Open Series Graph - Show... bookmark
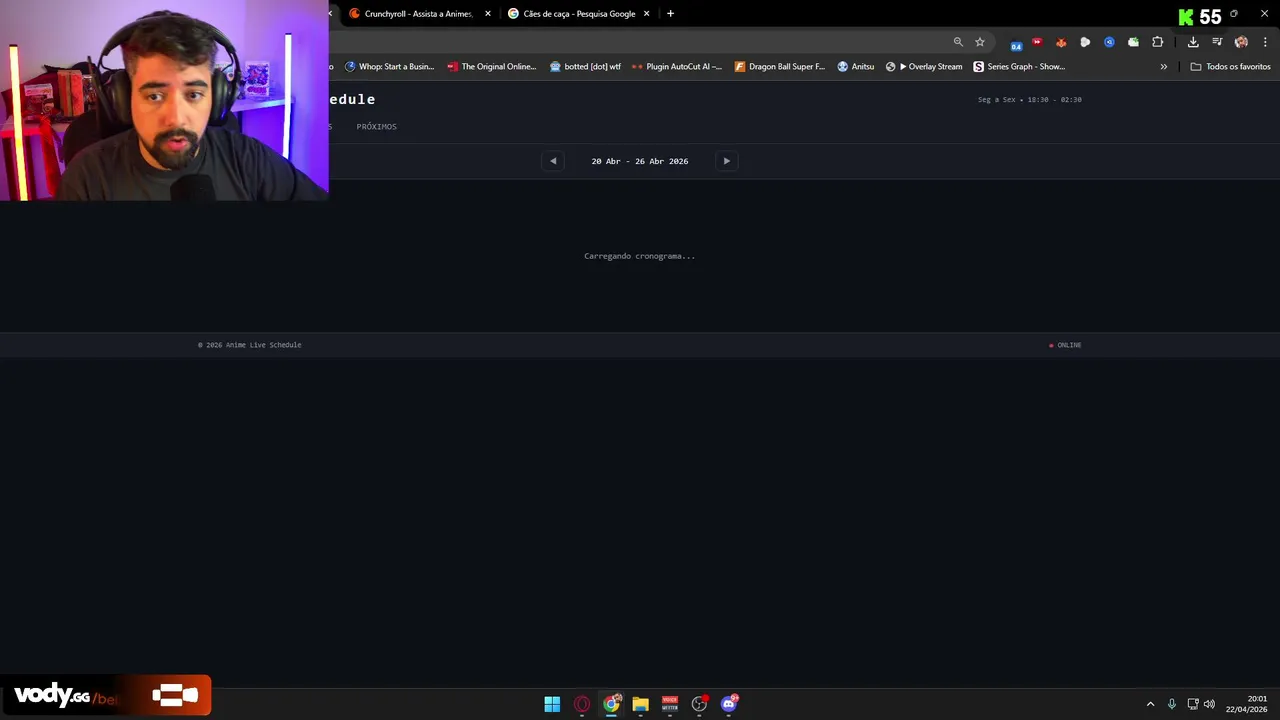 click(1019, 67)
